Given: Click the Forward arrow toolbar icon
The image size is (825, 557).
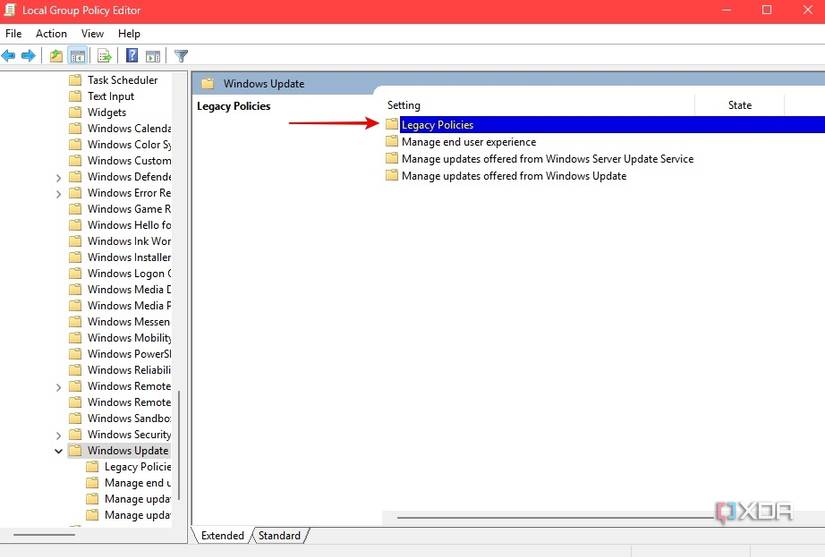Looking at the screenshot, I should (x=28, y=55).
